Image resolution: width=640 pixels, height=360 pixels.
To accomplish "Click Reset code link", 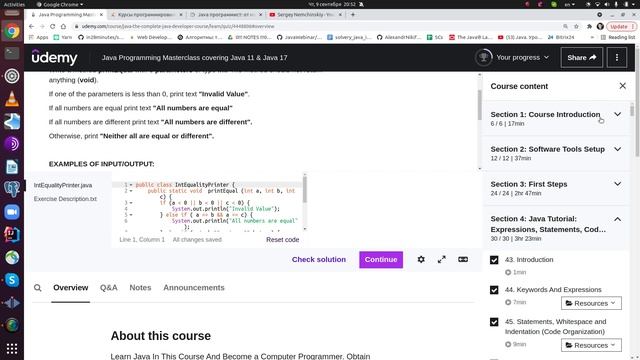I will [x=282, y=240].
